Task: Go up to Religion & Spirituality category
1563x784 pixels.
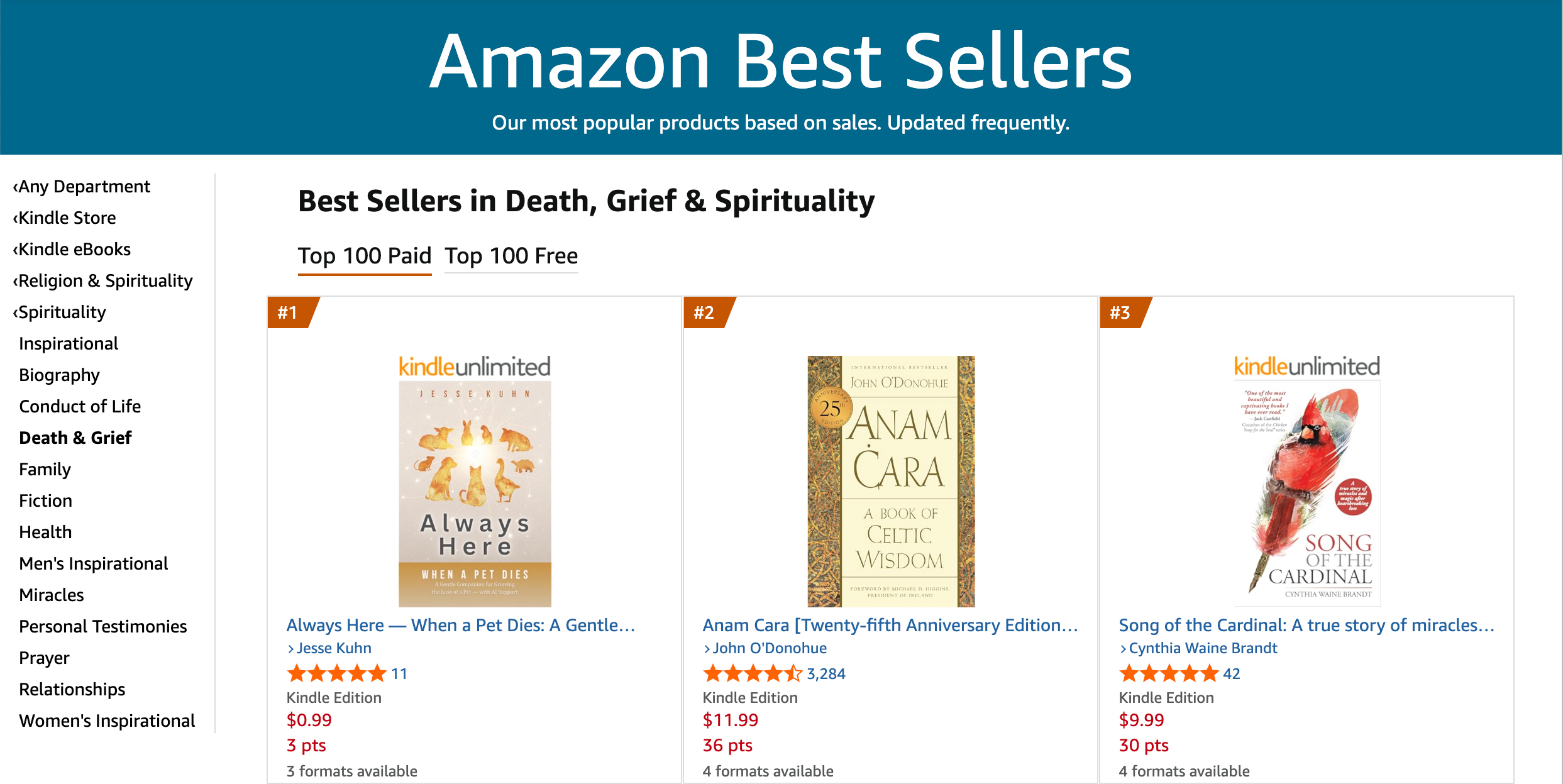Action: tap(105, 281)
